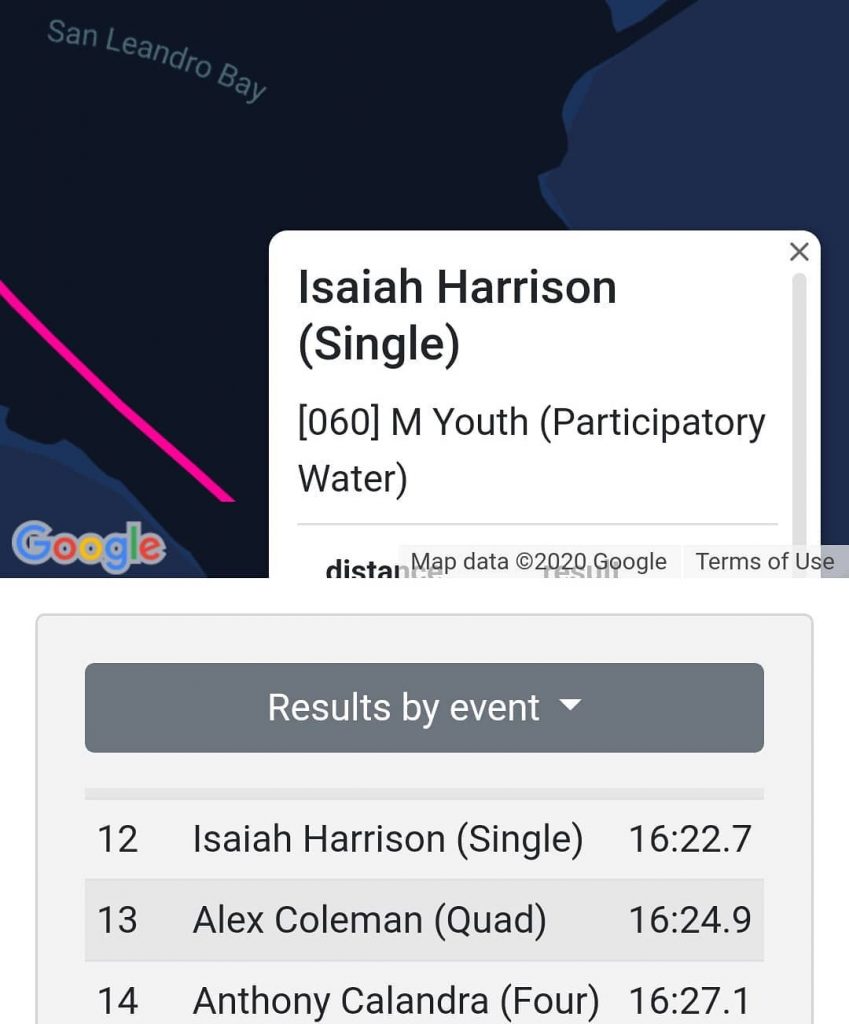Click the gray bar above results list

[424, 793]
